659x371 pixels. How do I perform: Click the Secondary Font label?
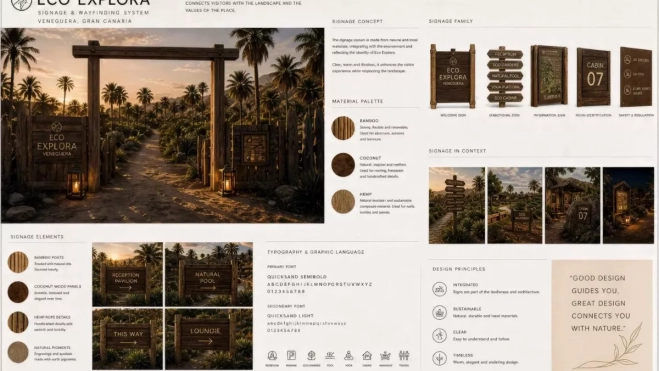286,306
